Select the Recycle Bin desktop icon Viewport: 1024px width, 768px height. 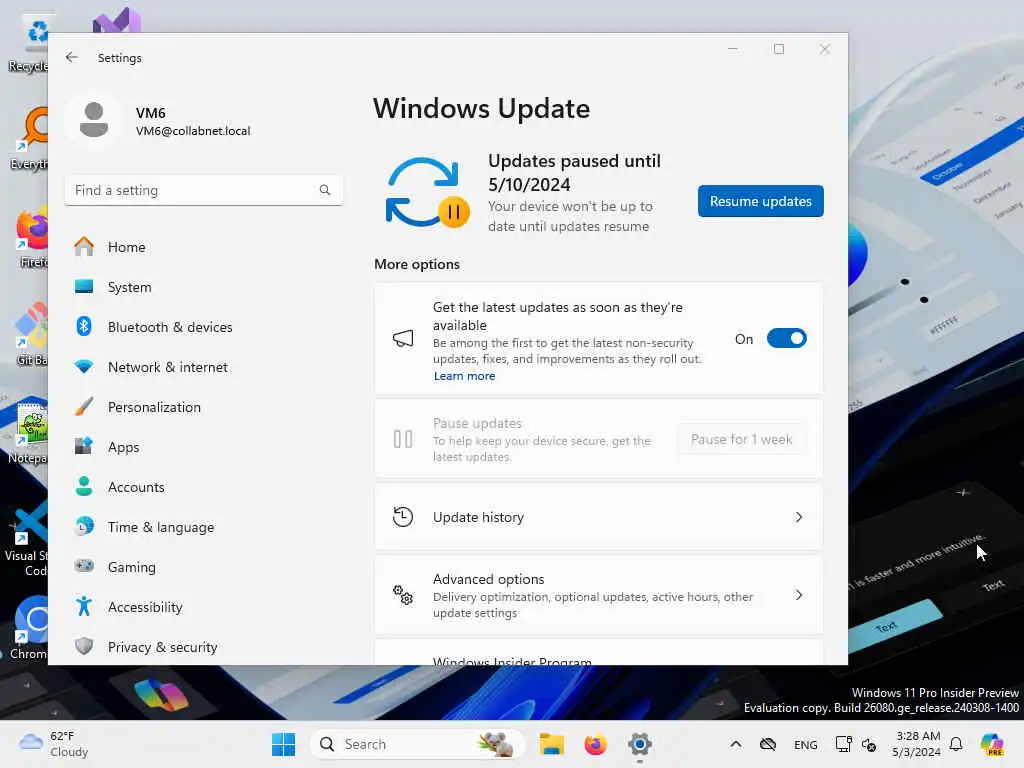29,43
